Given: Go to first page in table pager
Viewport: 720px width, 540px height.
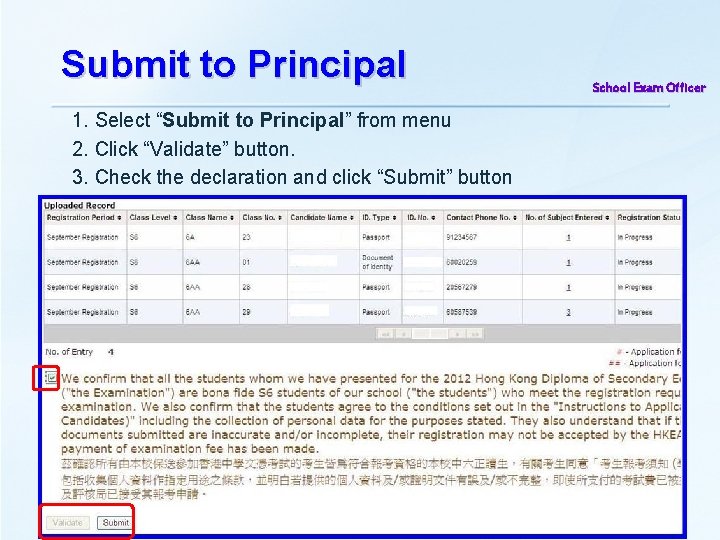Looking at the screenshot, I should click(385, 334).
